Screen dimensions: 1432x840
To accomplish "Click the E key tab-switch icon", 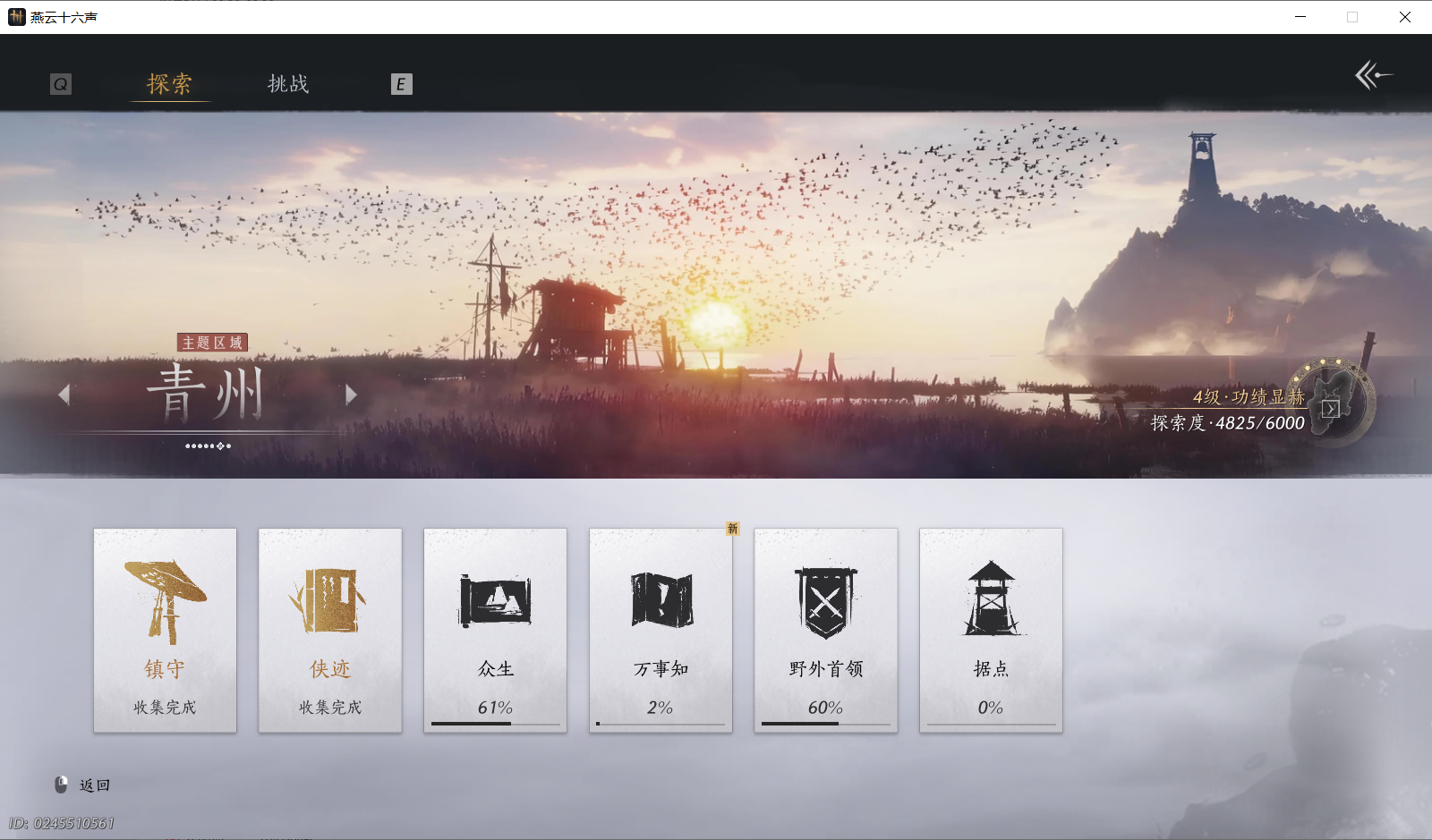I will (x=402, y=84).
